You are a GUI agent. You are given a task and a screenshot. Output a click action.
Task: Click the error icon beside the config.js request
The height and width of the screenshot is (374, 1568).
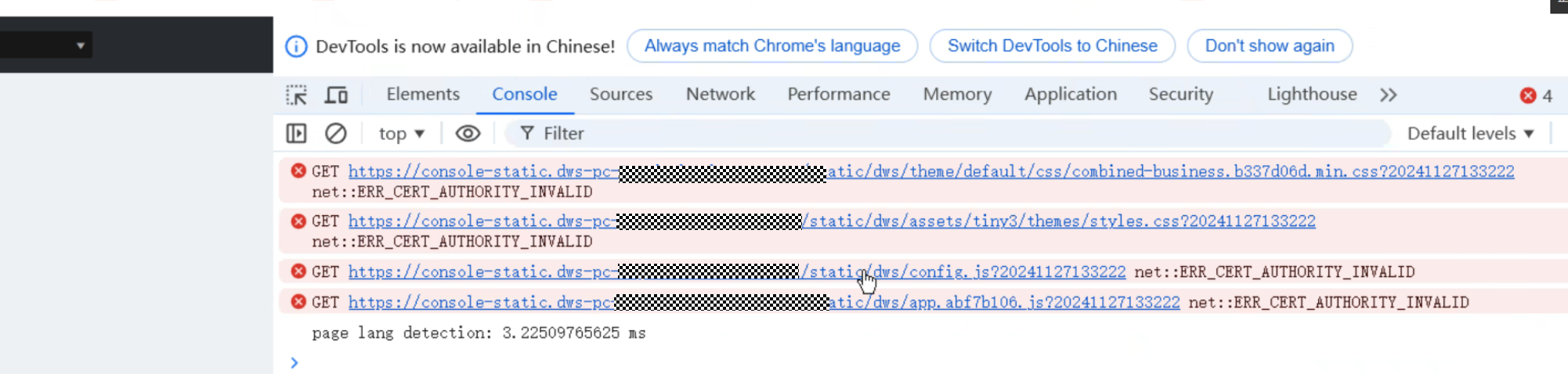[x=298, y=272]
